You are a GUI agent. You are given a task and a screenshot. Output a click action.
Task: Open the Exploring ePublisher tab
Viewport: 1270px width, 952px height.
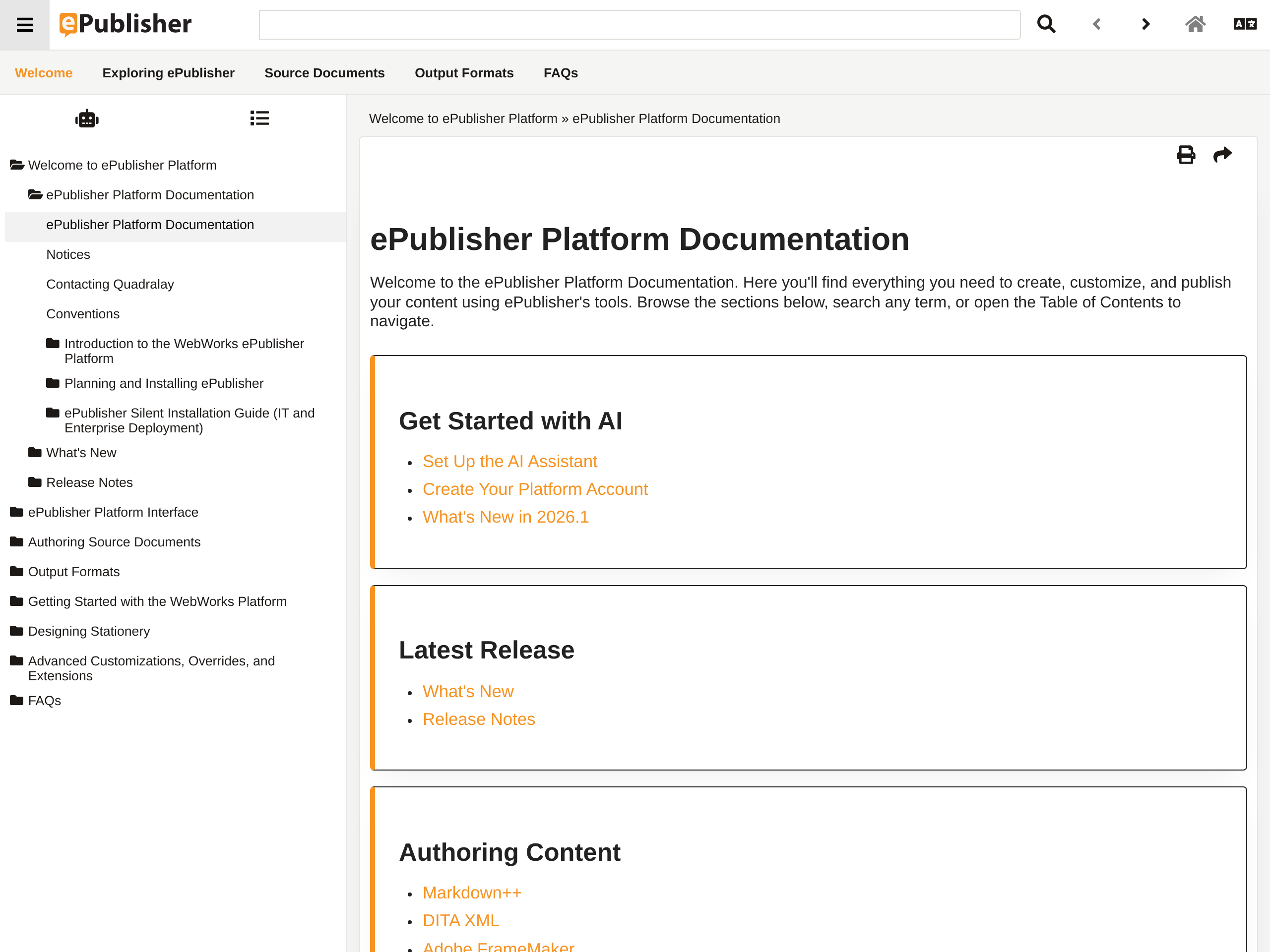[168, 73]
